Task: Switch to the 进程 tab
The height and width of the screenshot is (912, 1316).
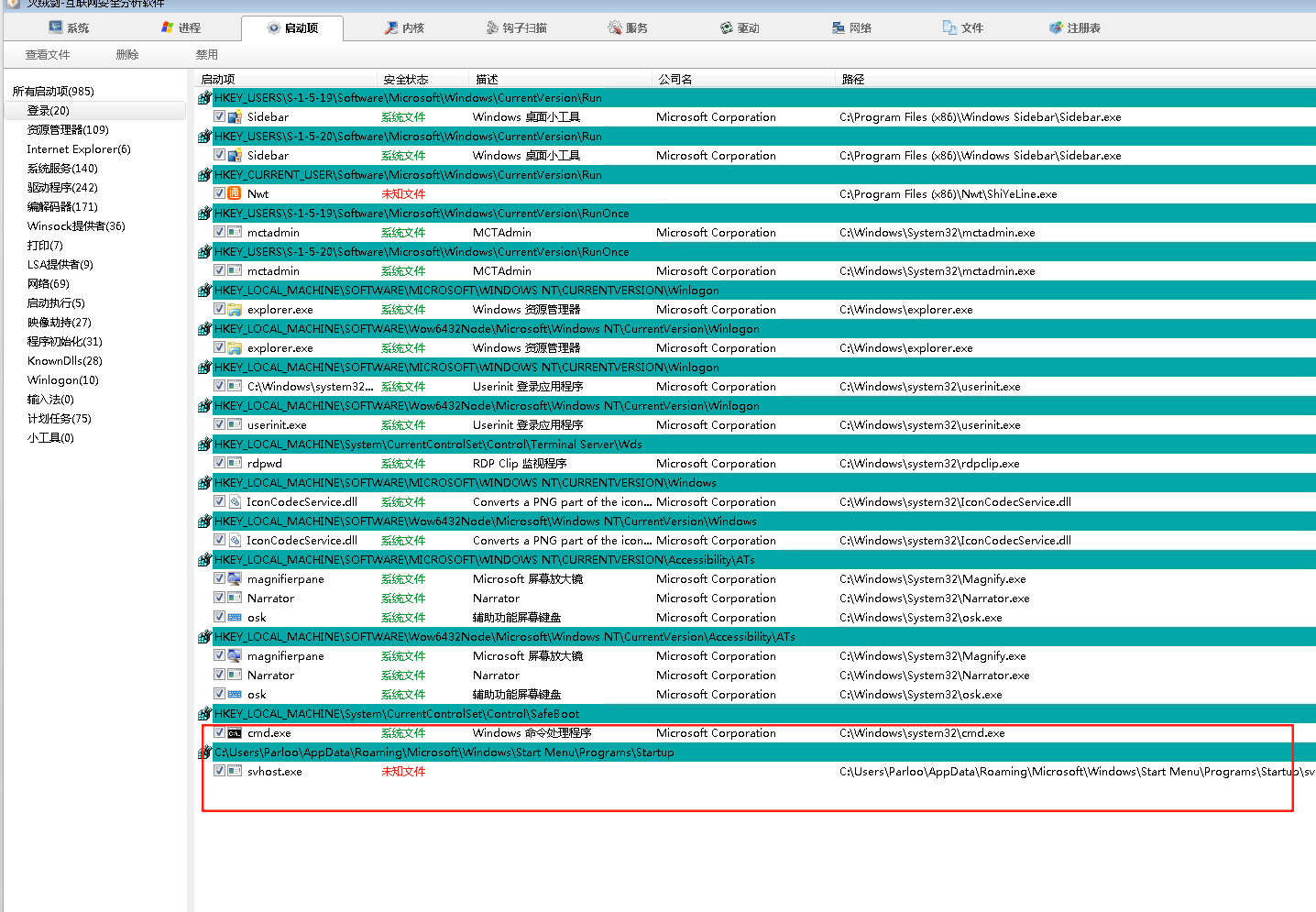Action: click(181, 28)
